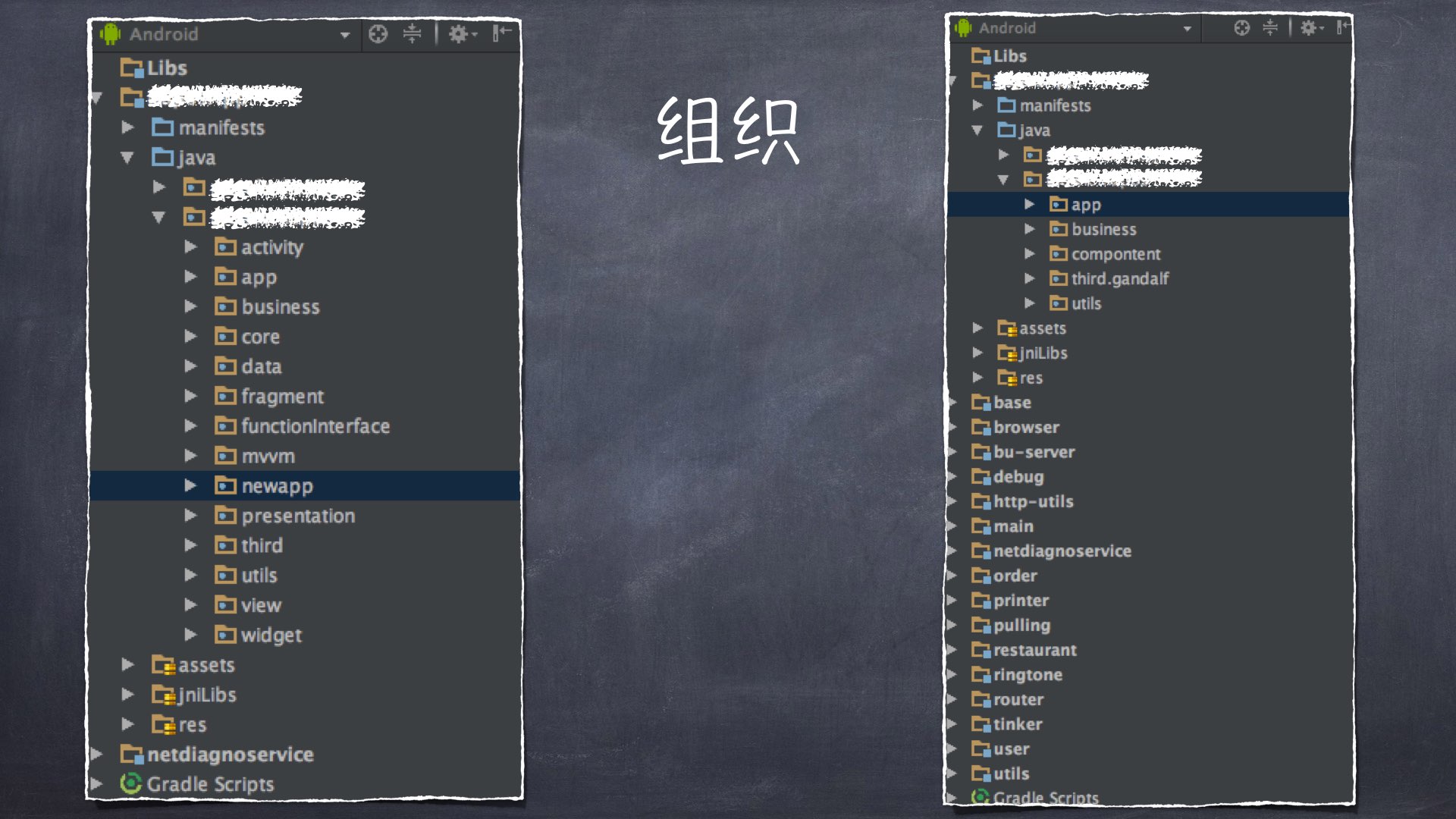This screenshot has width=1456, height=819.
Task: Click Android robot icon in right panel header
Action: pos(963,28)
